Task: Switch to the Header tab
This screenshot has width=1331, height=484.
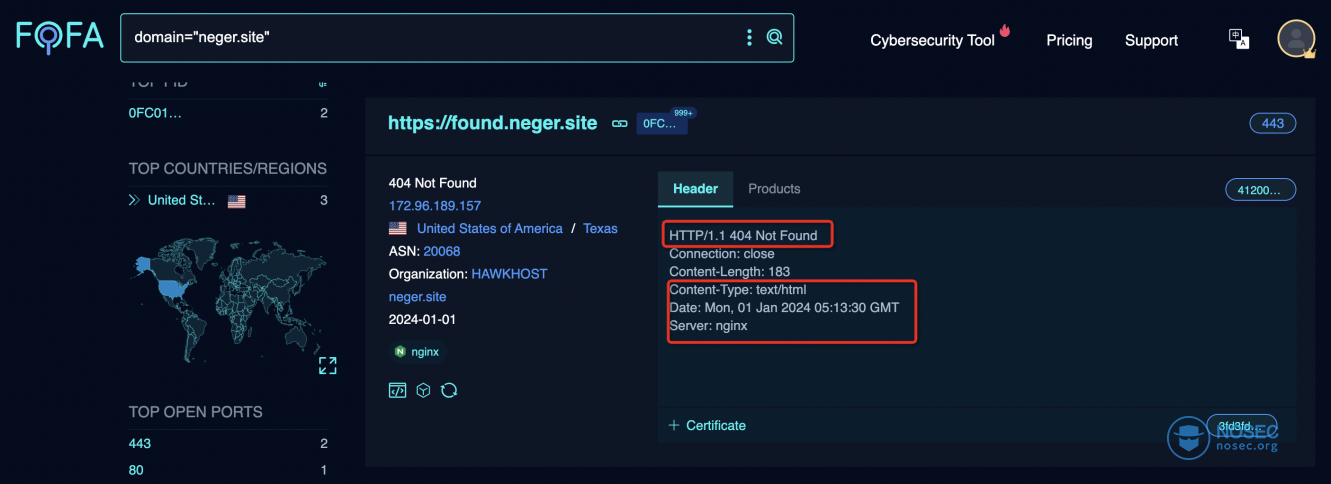Action: point(695,188)
